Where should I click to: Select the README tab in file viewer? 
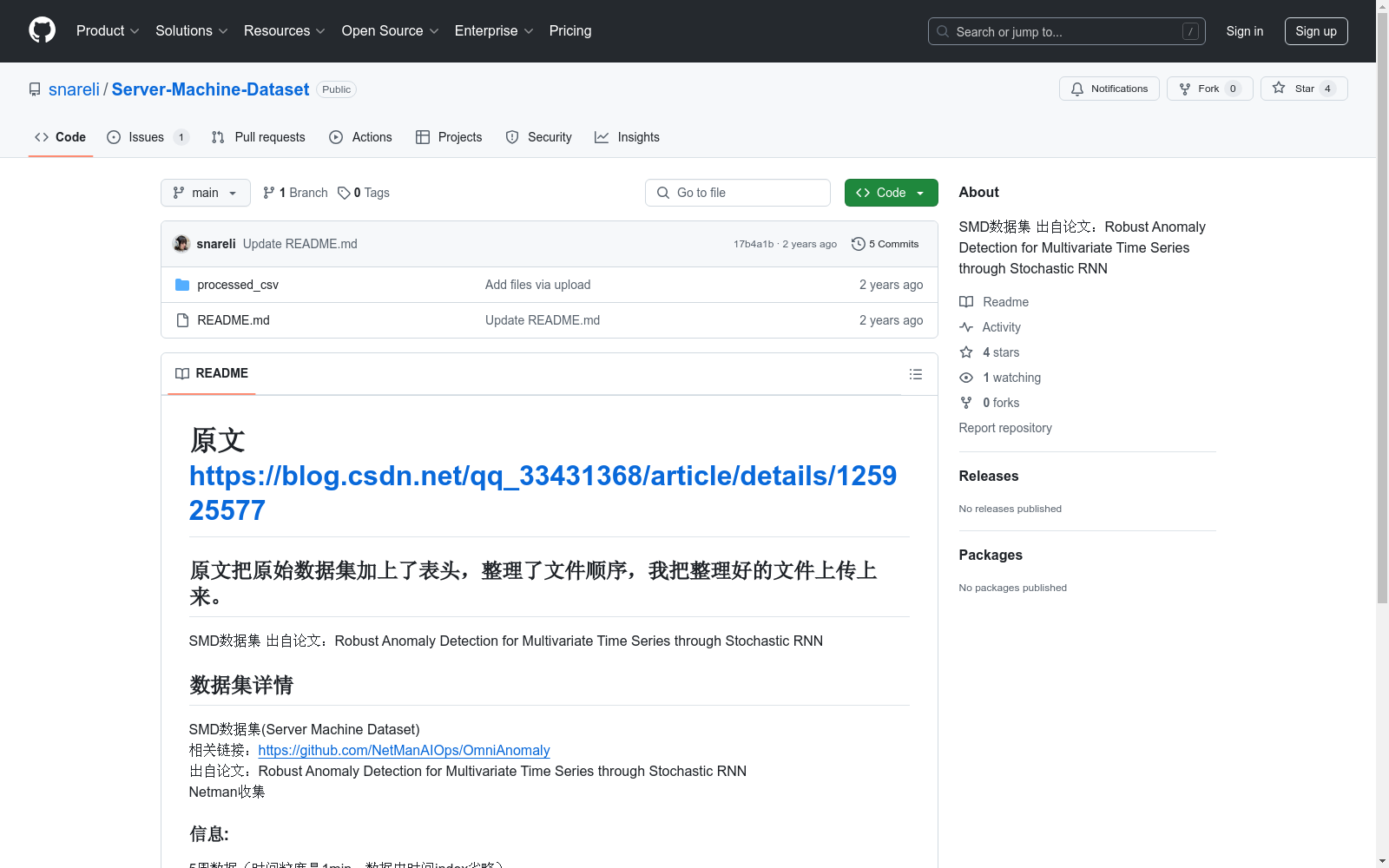tap(212, 373)
